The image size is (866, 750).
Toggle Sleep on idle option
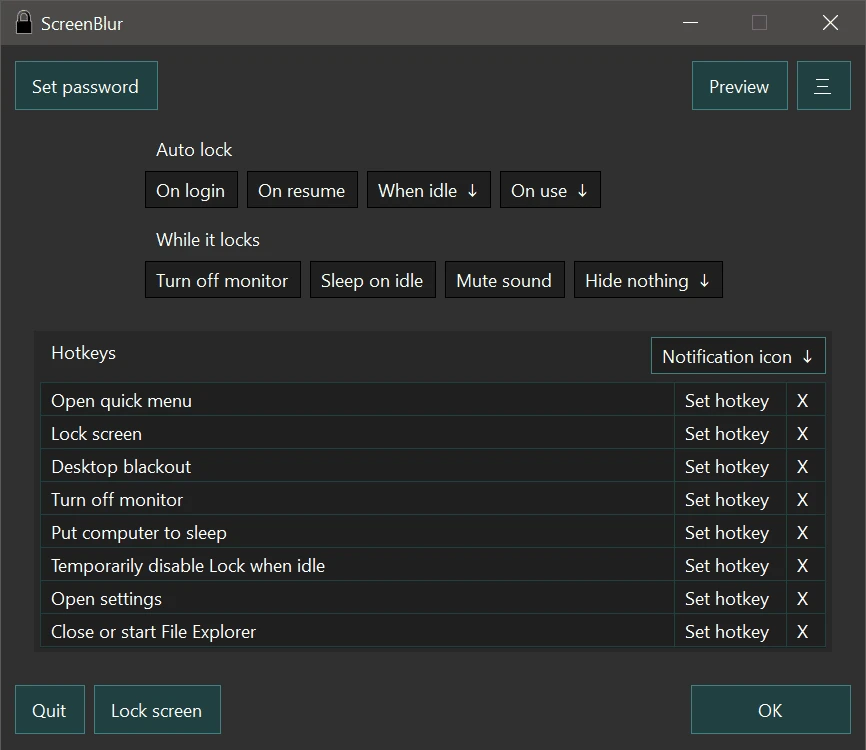click(x=373, y=280)
